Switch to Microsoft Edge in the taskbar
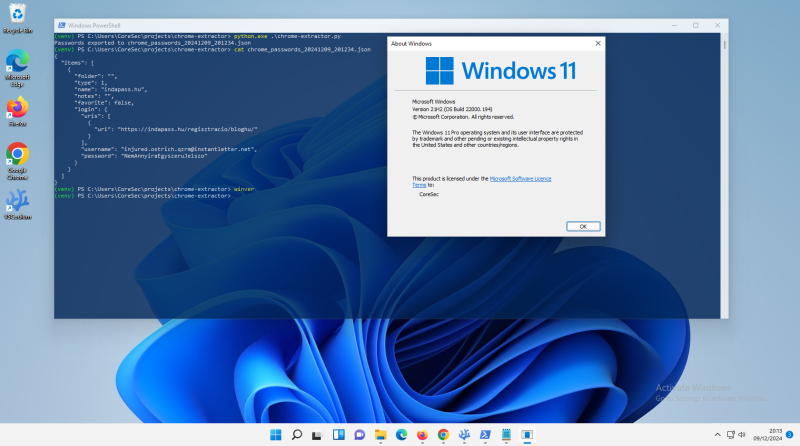800x446 pixels. pos(402,435)
